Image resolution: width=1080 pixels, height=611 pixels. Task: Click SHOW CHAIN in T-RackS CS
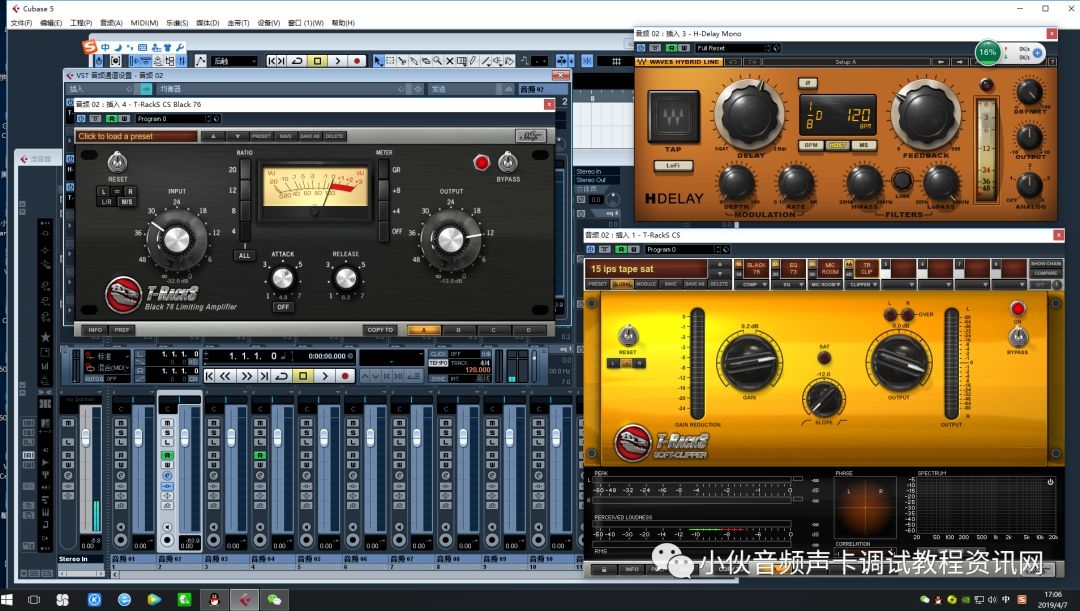[x=1046, y=264]
